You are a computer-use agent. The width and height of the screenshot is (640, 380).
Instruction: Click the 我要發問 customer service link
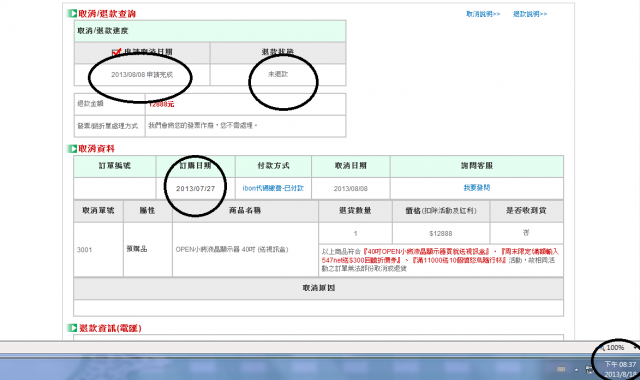(477, 188)
